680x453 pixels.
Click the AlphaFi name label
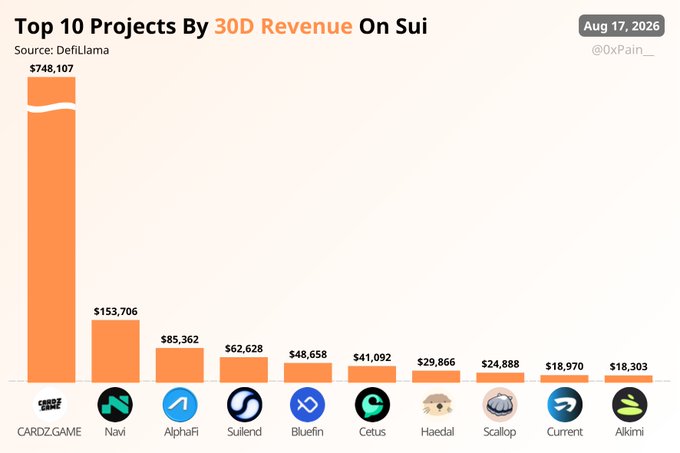point(181,432)
